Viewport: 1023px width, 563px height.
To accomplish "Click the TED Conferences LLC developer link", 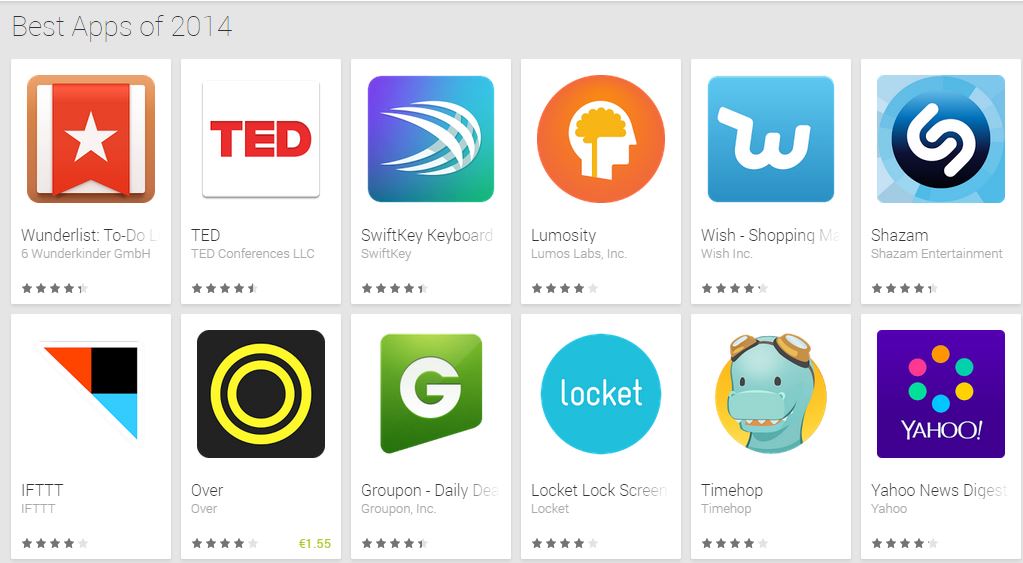I will coord(252,254).
